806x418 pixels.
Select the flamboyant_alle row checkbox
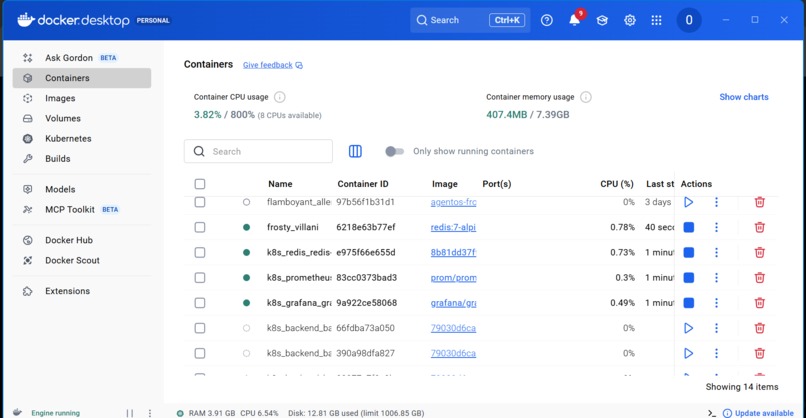(x=200, y=202)
